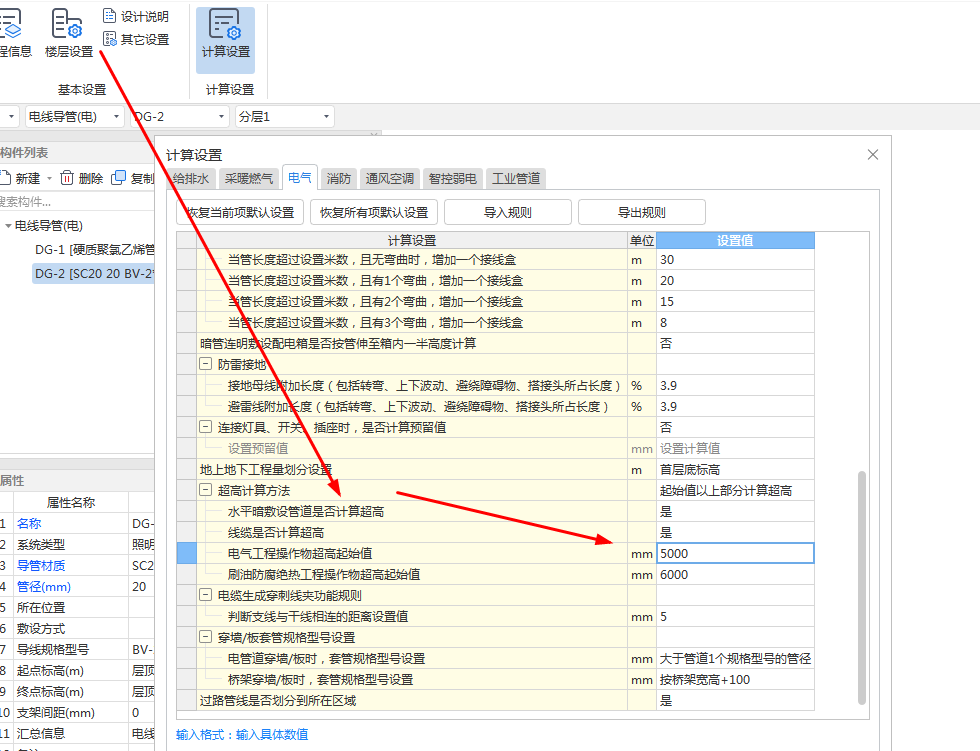Click 计算设置 column header
This screenshot has height=751, width=980.
(x=412, y=241)
